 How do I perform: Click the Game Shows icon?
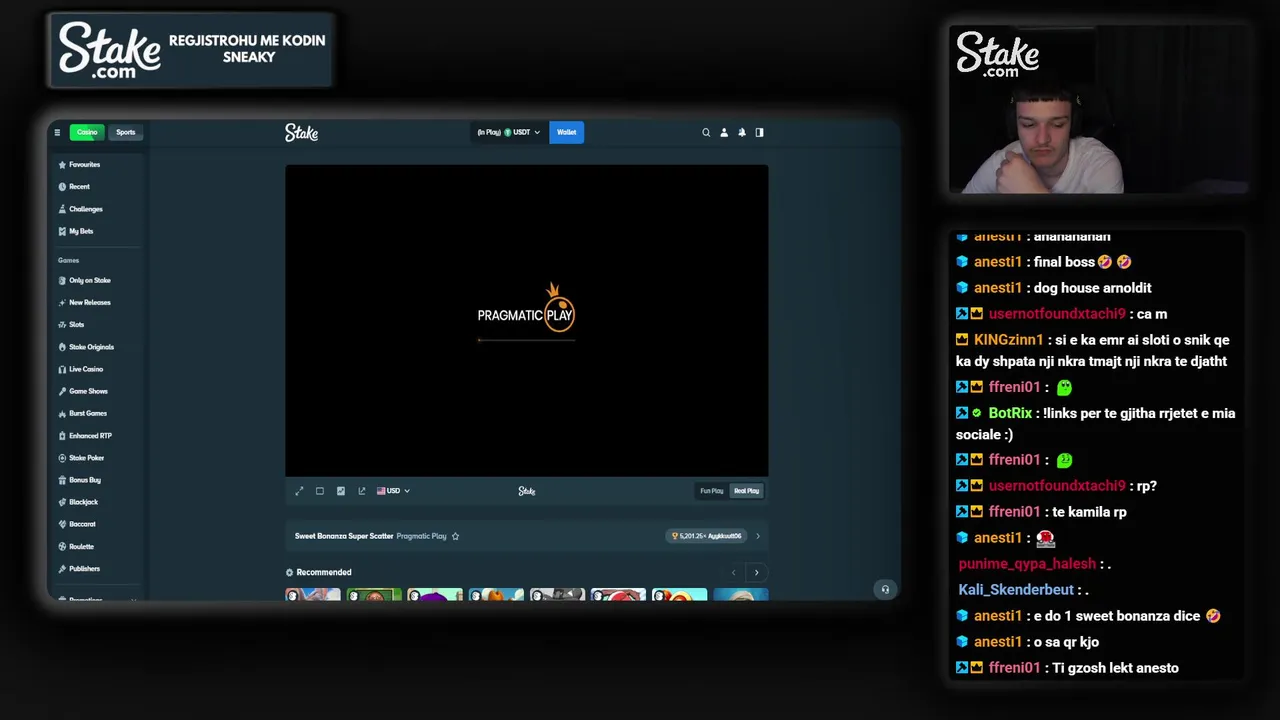(x=62, y=391)
